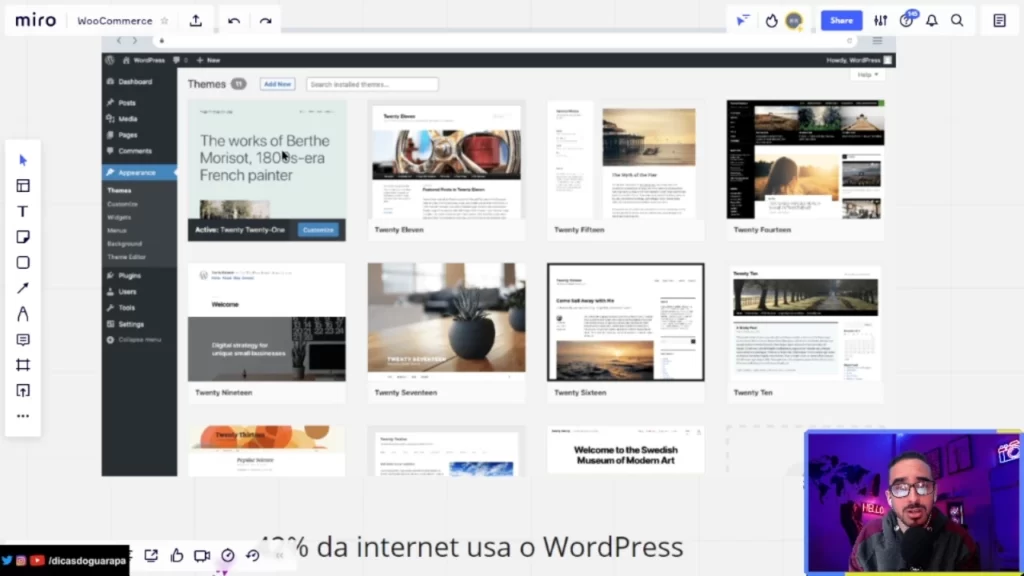Select the cursor tool in Miro toolbar
This screenshot has width=1024, height=576.
23,160
